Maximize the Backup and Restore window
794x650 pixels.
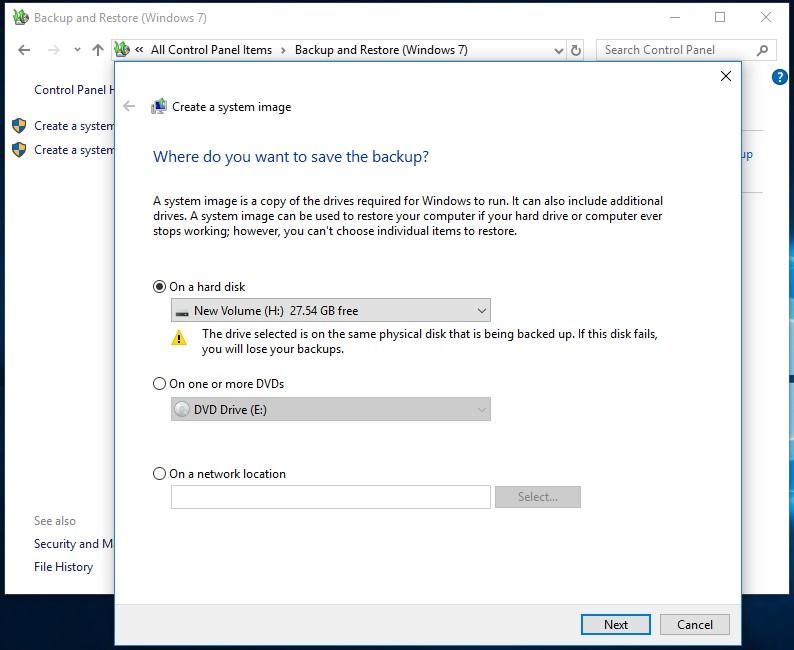[720, 17]
